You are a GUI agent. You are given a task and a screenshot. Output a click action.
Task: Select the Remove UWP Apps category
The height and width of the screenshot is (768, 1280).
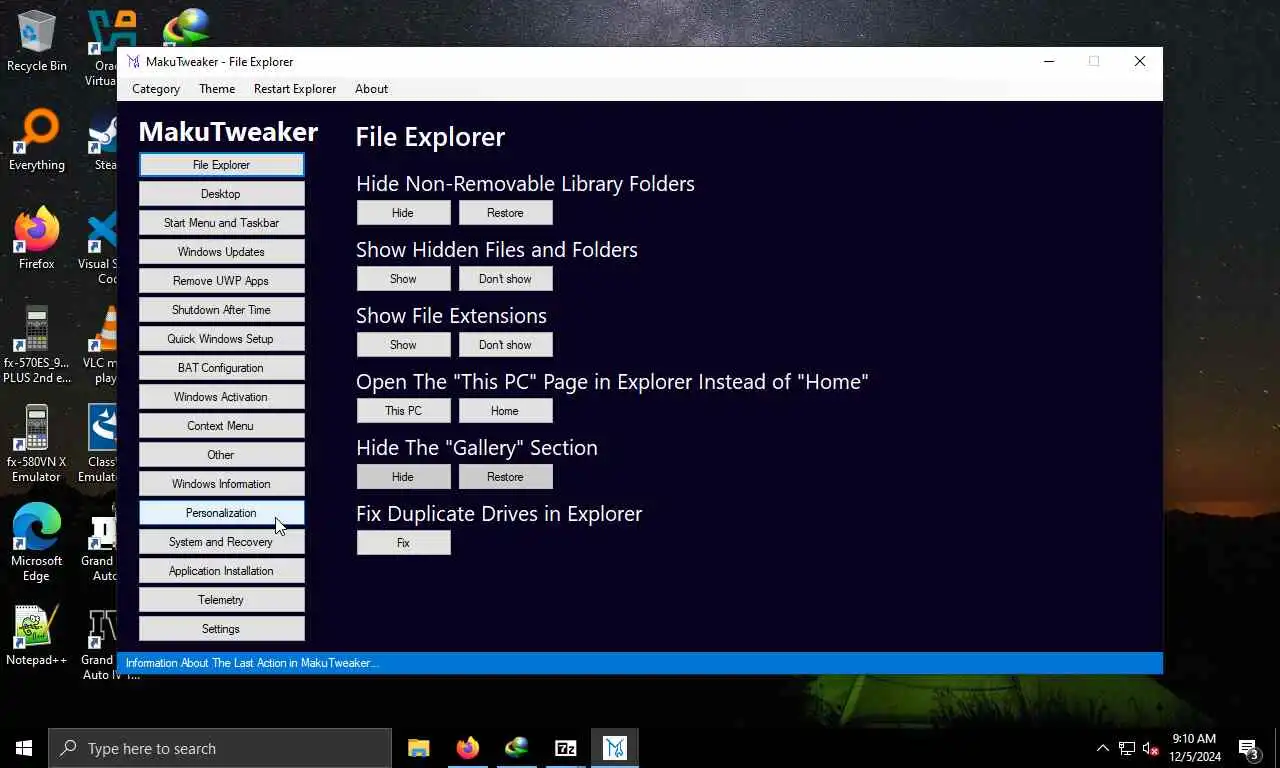[x=221, y=281]
